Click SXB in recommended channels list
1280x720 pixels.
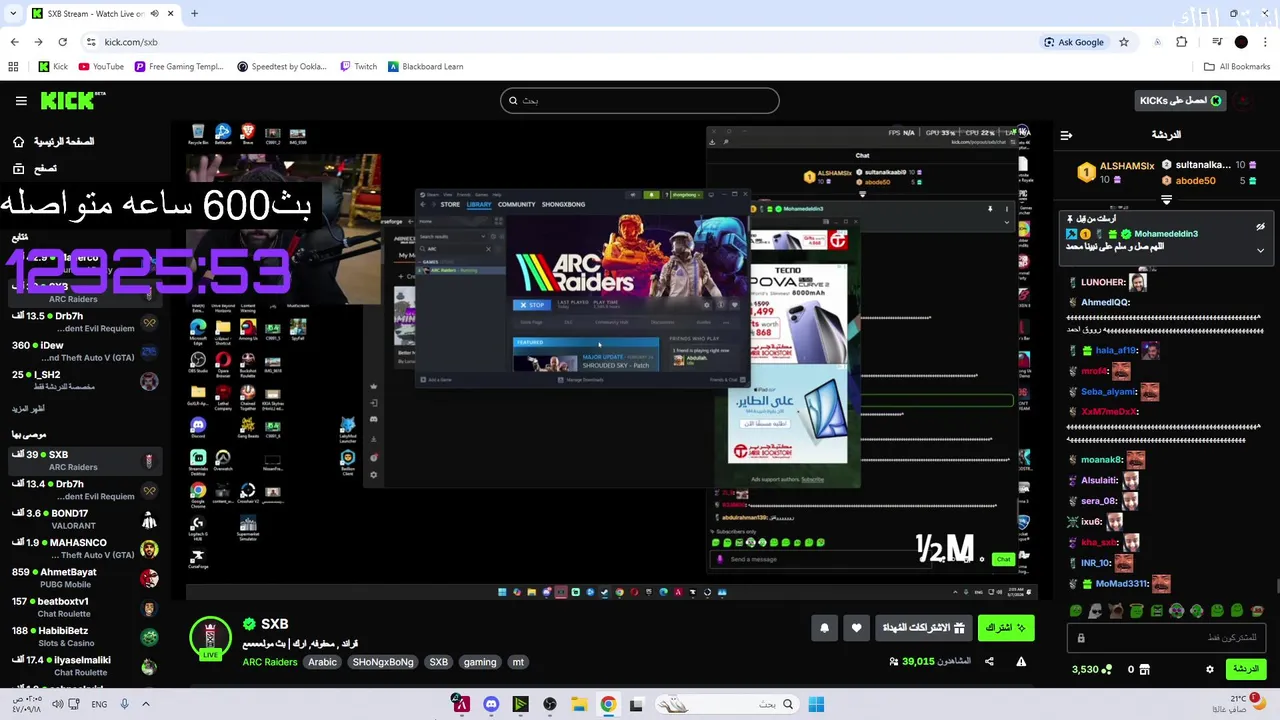tap(83, 460)
